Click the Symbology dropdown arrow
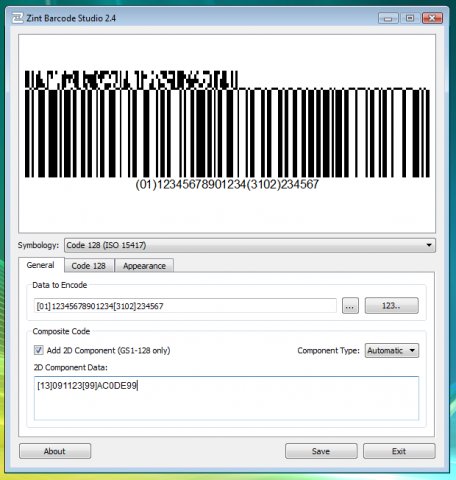Screen dimensions: 456x480 pyautogui.click(x=429, y=245)
